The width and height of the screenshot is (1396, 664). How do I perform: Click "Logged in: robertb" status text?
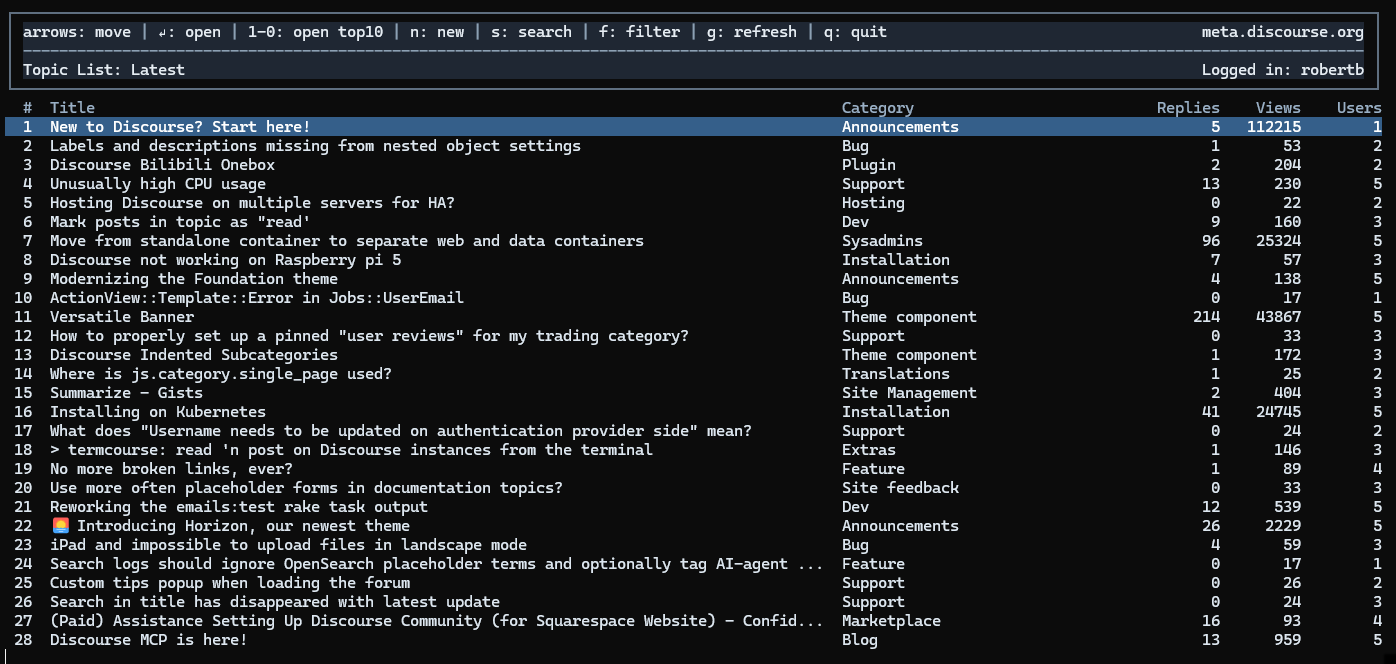(1283, 70)
